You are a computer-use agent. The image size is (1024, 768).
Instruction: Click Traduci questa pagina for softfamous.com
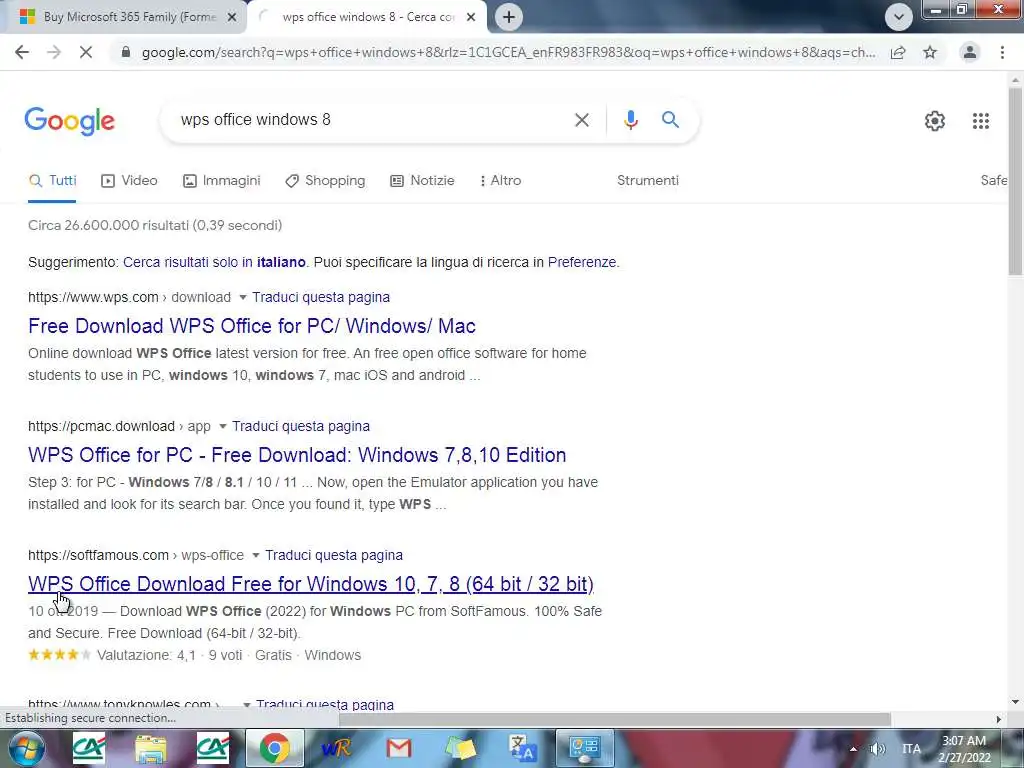334,555
